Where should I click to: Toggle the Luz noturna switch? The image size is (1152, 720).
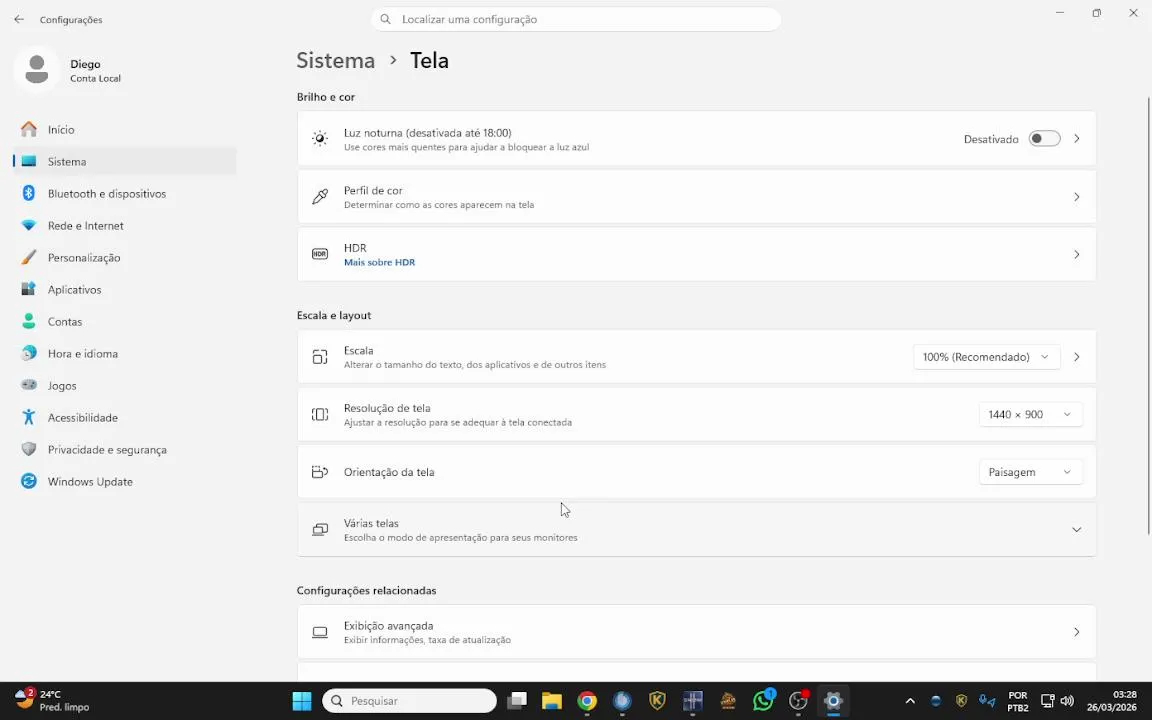coord(1044,139)
